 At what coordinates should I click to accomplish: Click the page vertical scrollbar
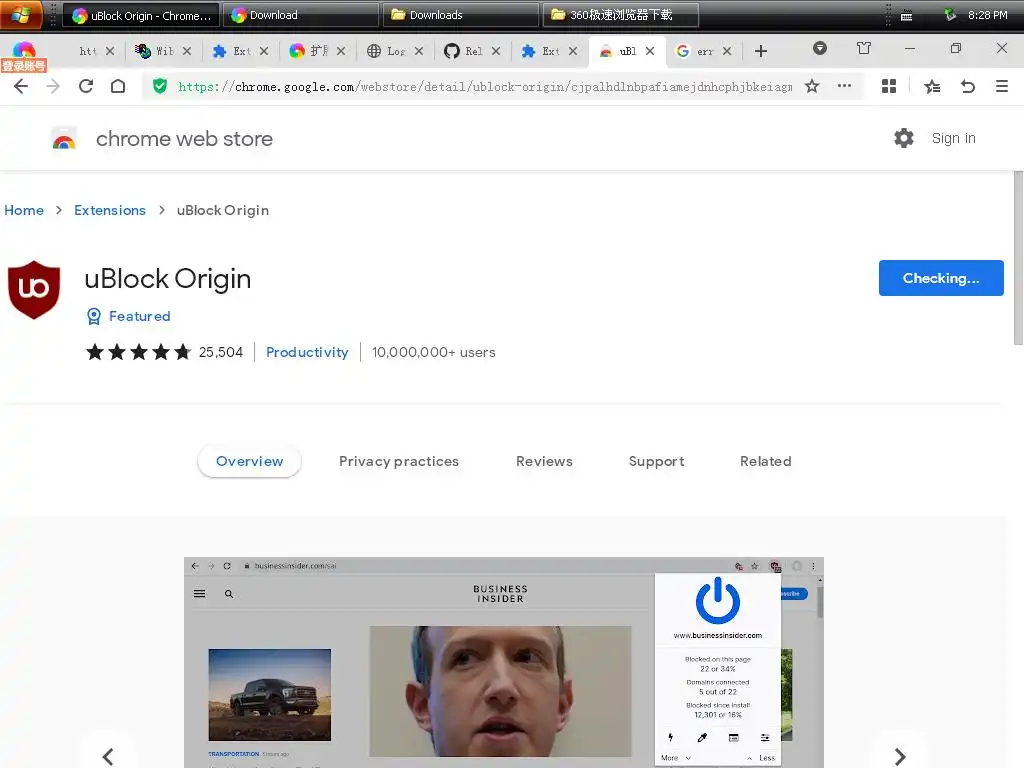1018,258
